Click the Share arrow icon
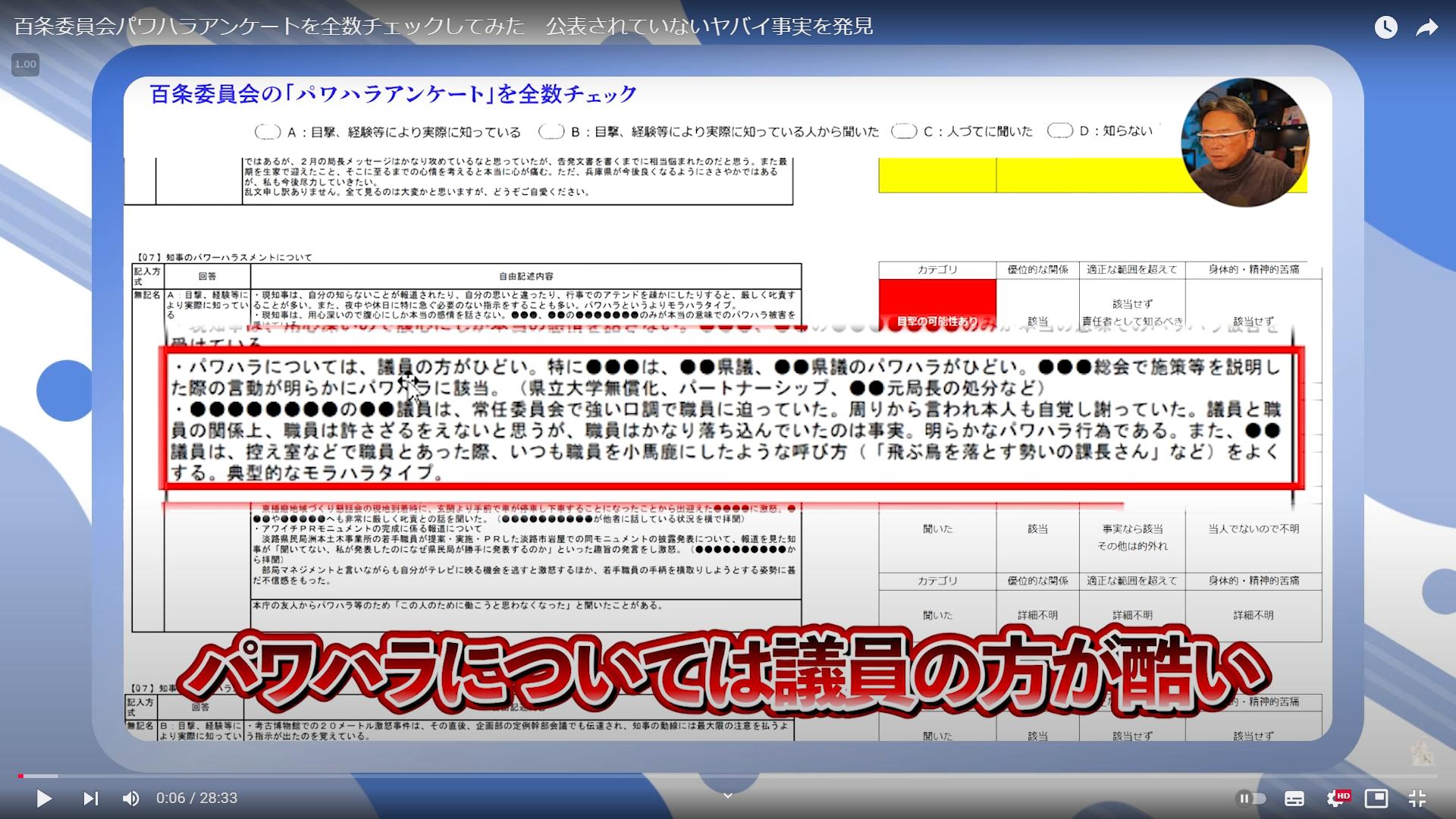 (x=1427, y=27)
